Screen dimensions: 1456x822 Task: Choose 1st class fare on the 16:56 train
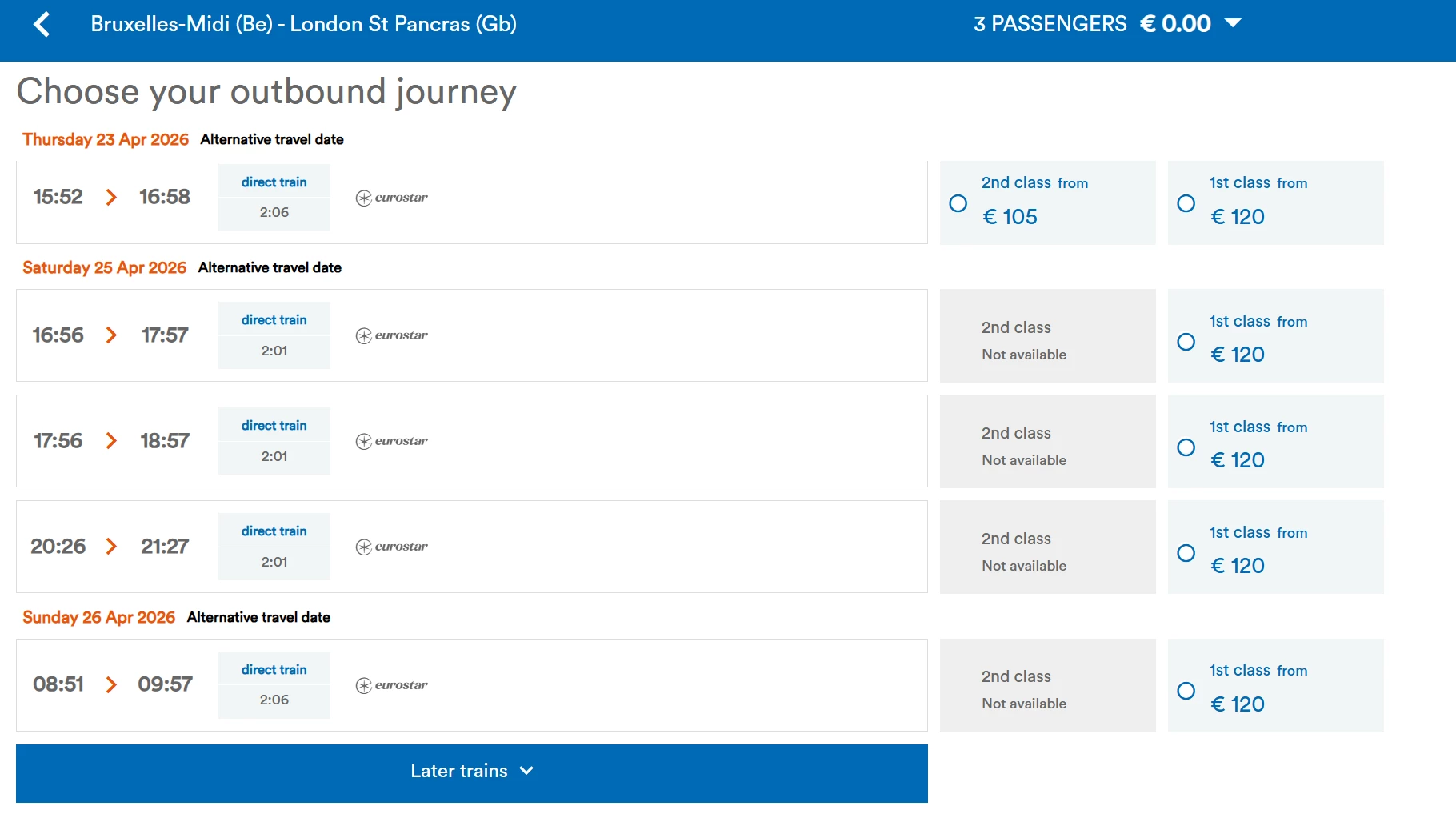[x=1186, y=342]
